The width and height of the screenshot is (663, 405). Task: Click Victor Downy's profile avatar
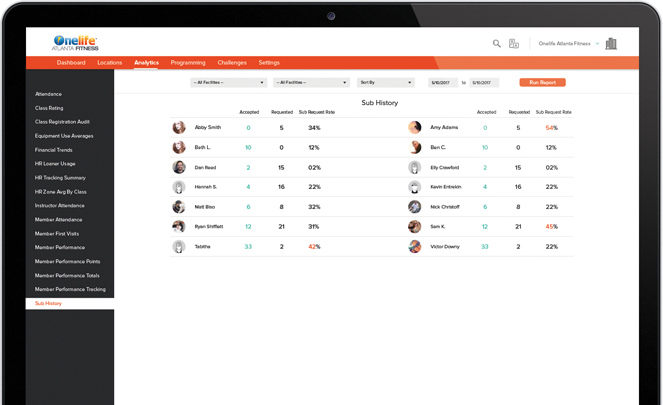point(415,246)
